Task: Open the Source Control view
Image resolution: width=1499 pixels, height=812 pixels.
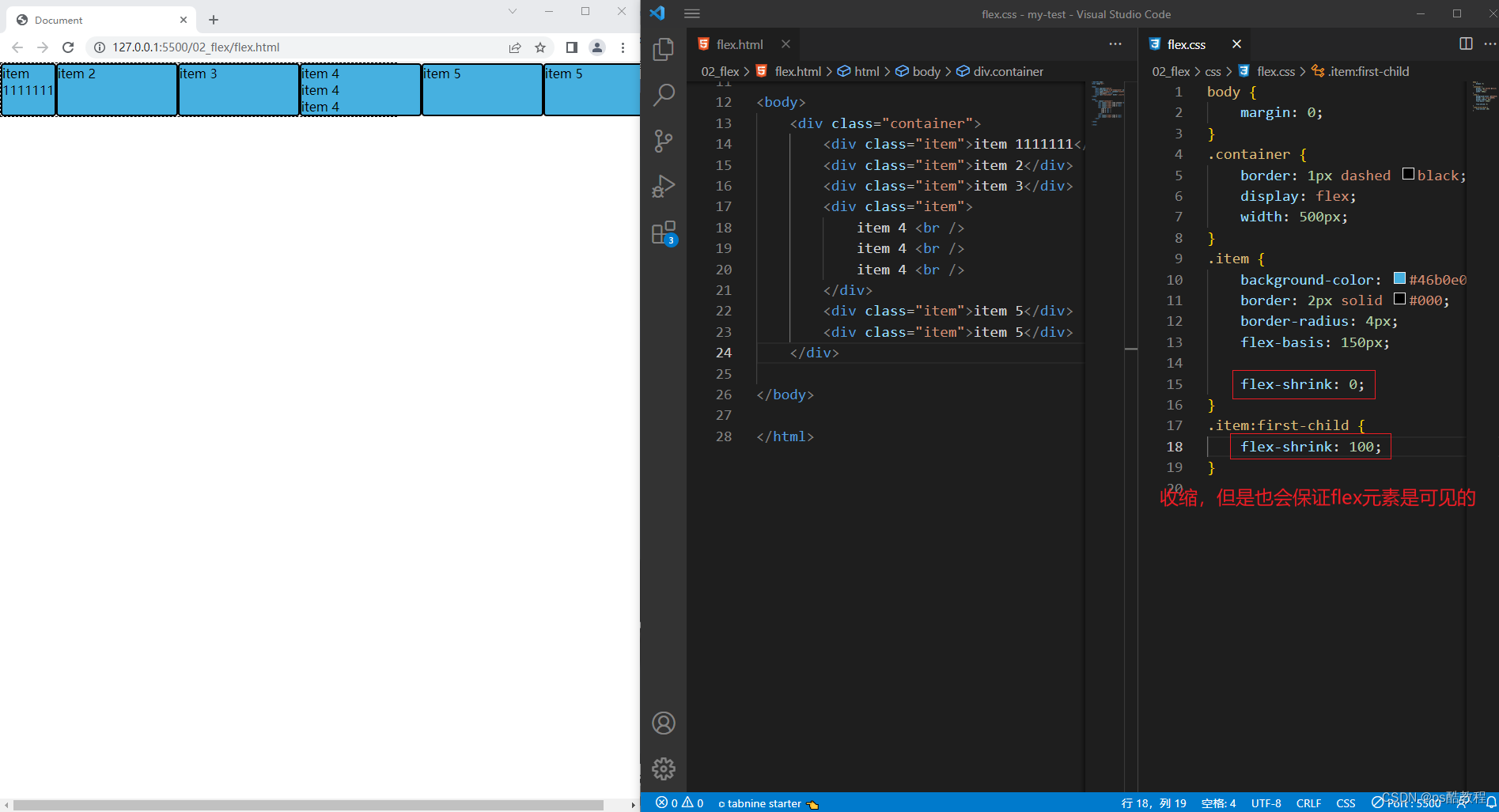Action: (x=664, y=142)
